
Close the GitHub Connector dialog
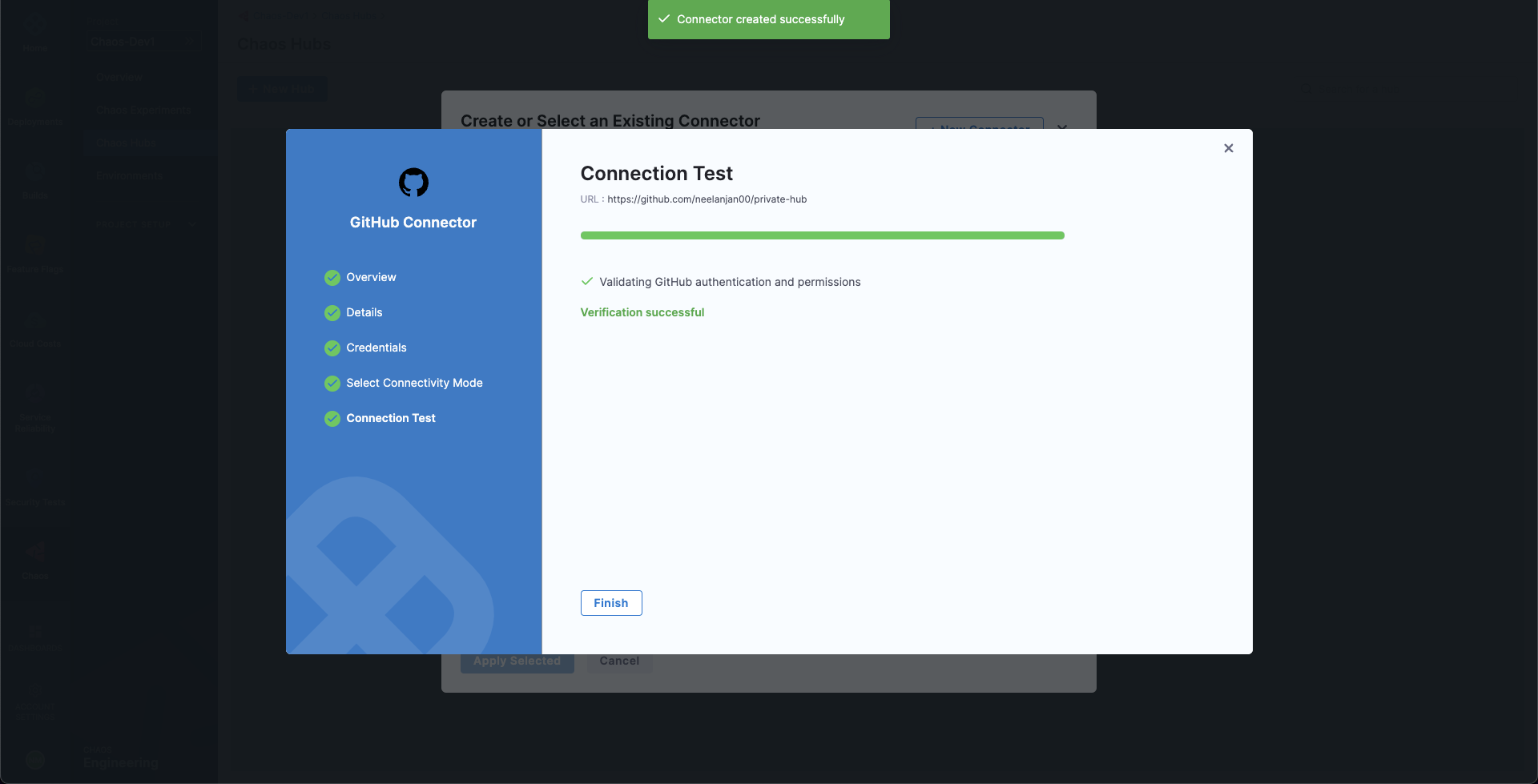[x=1228, y=148]
